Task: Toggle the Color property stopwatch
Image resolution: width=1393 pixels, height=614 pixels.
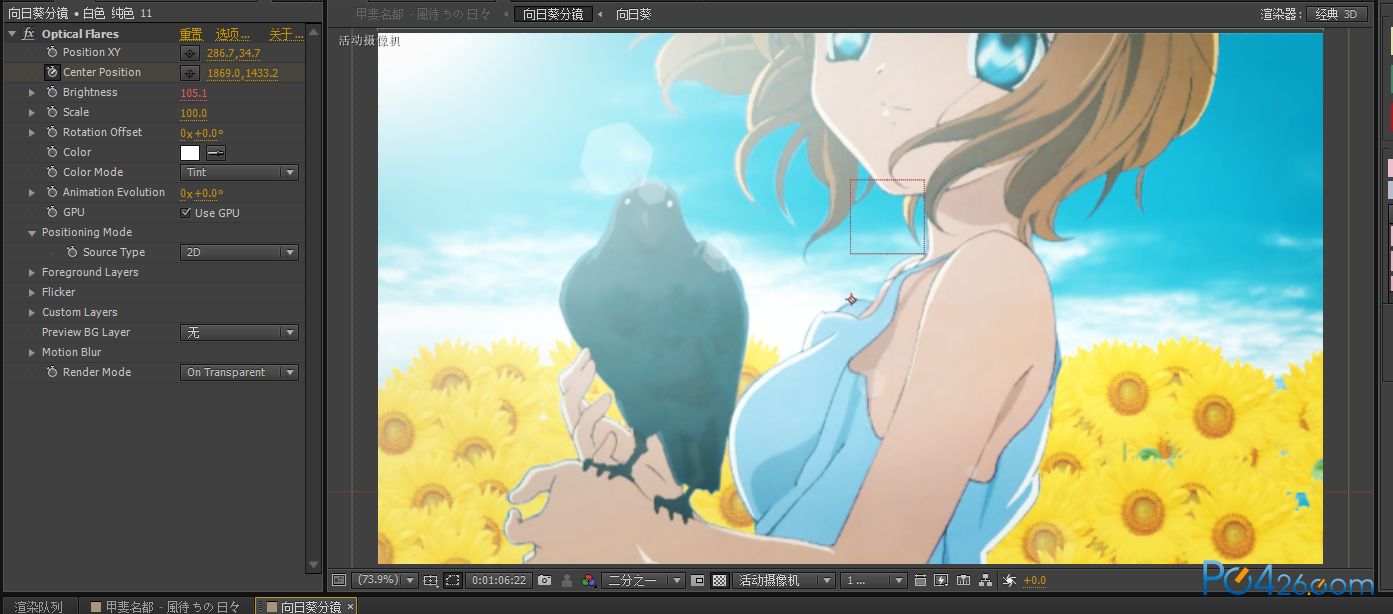Action: tap(52, 152)
